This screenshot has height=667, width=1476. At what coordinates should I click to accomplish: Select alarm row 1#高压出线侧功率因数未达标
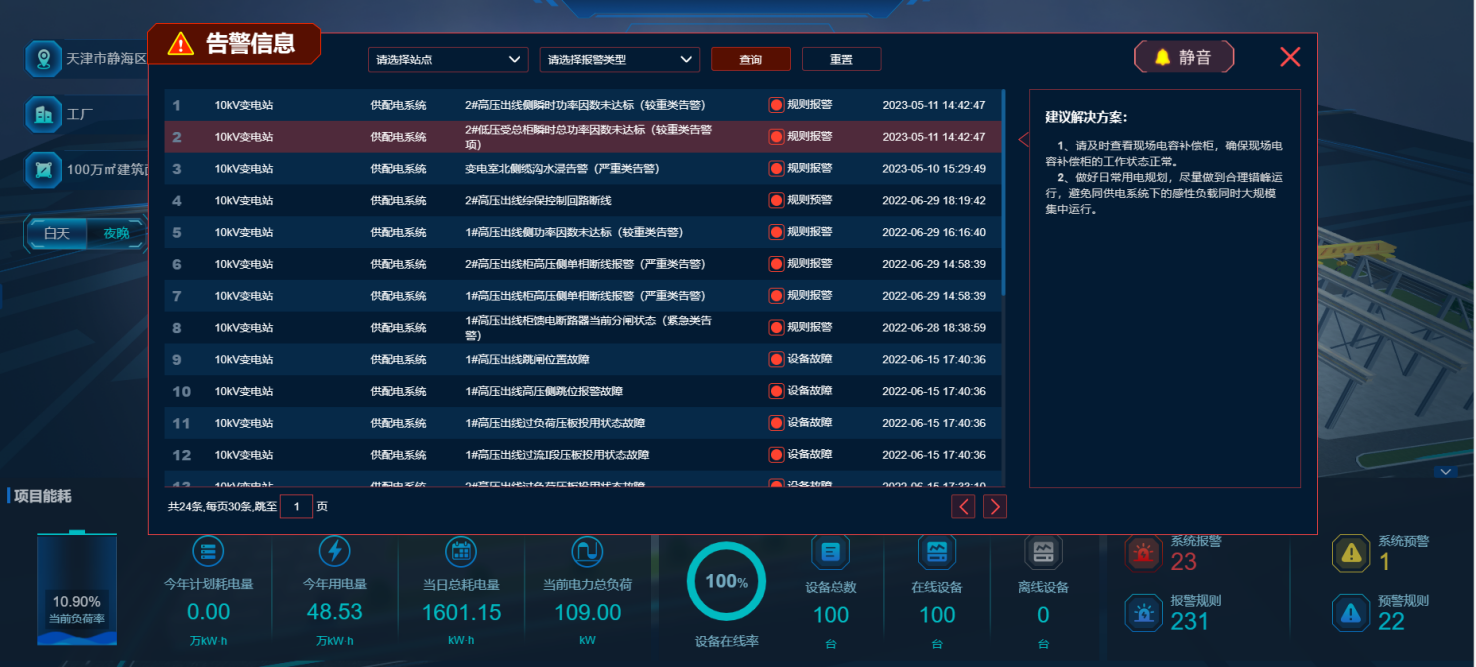coord(582,232)
